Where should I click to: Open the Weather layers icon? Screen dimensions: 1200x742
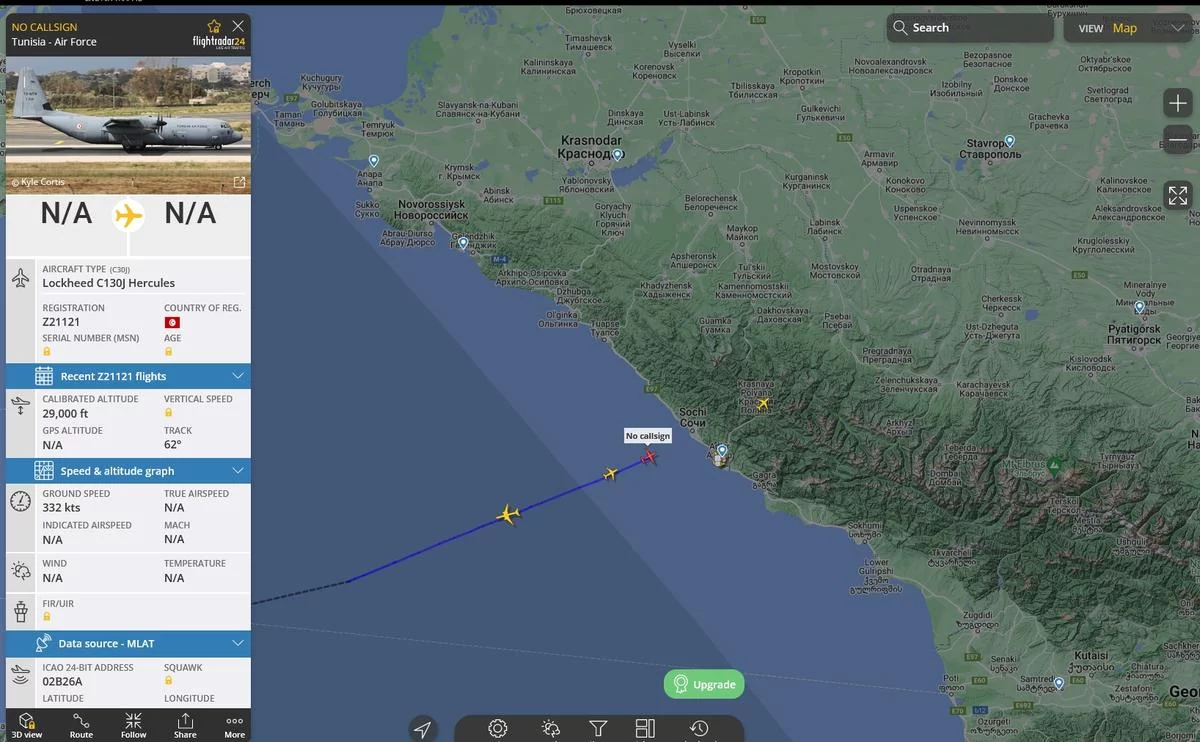point(550,729)
